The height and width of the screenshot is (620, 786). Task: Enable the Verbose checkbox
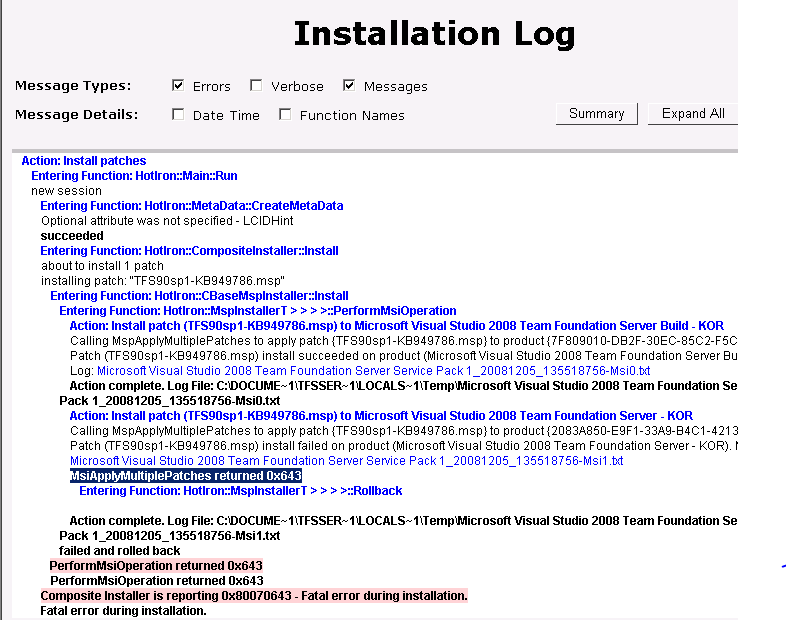[256, 85]
